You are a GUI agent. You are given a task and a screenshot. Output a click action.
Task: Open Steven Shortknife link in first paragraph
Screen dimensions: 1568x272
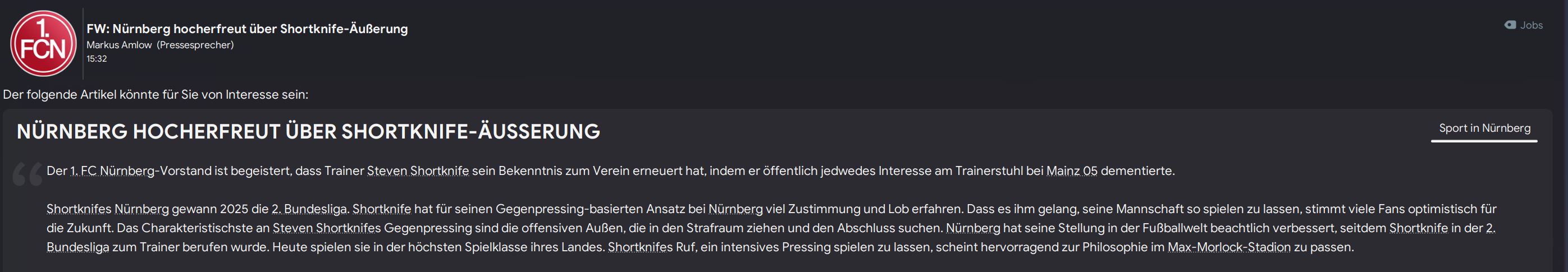418,171
